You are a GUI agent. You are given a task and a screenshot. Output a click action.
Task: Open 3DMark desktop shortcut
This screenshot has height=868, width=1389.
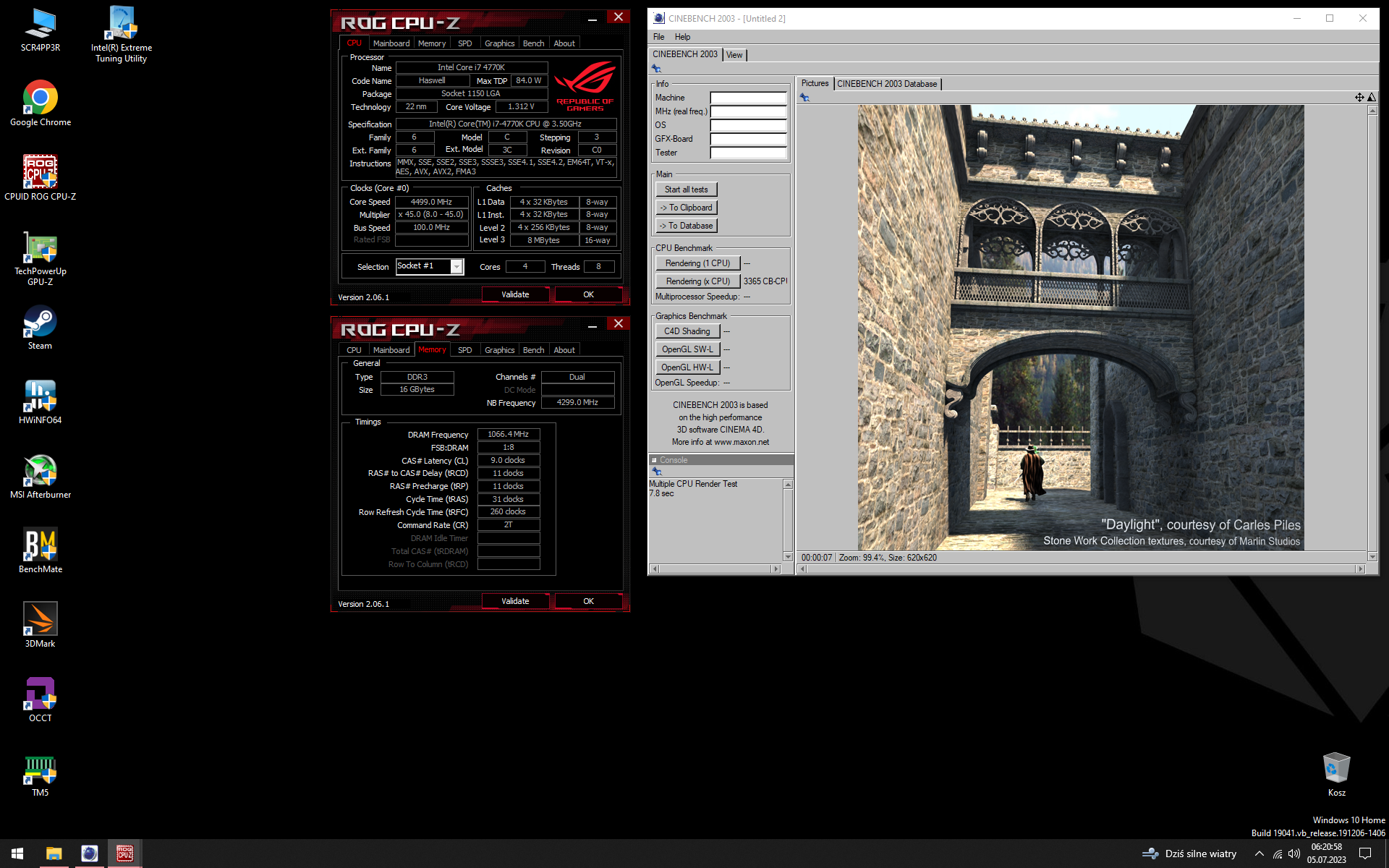(x=40, y=626)
